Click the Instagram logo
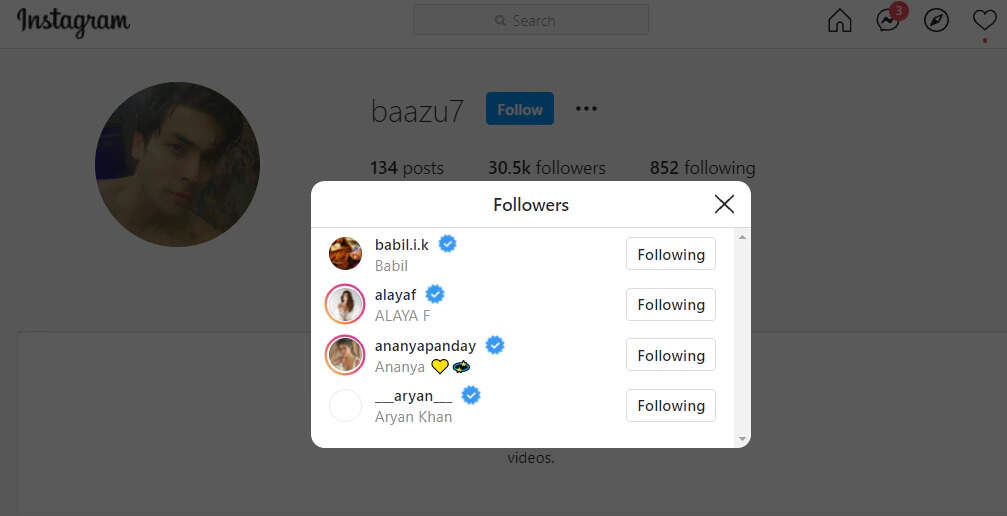 point(73,22)
